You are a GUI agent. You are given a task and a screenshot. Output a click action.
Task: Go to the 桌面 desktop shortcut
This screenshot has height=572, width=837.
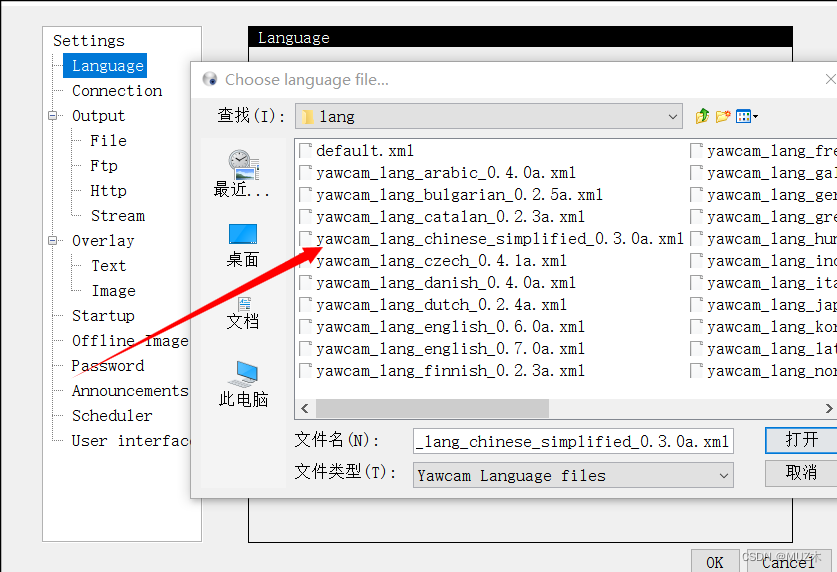243,245
